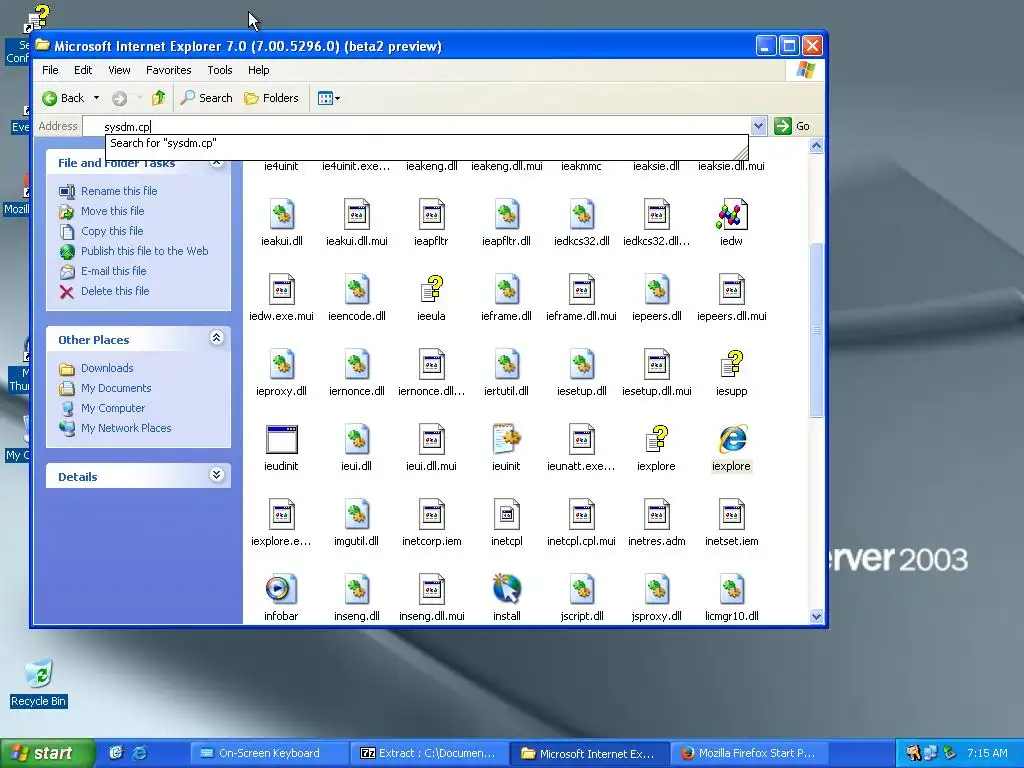1024x768 pixels.
Task: Click the Internet Explorer quick launch icon
Action: click(x=140, y=753)
